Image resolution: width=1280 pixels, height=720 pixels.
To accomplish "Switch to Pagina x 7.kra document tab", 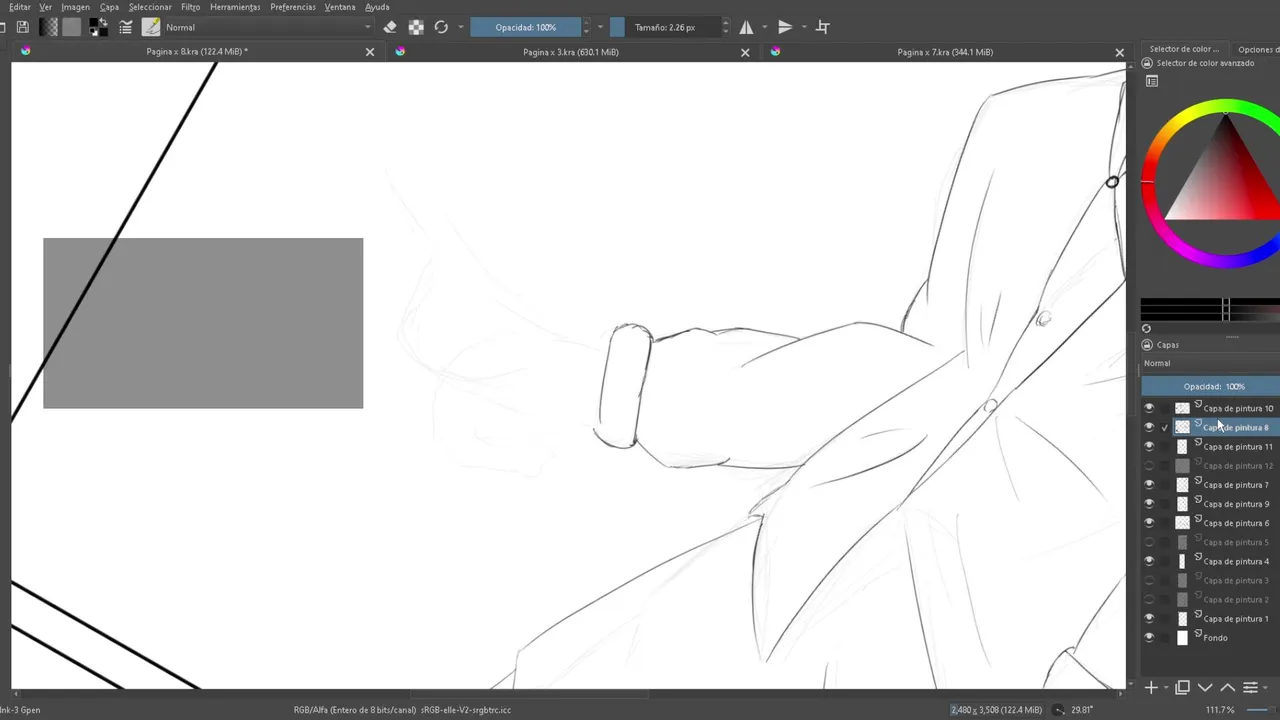I will 945,52.
